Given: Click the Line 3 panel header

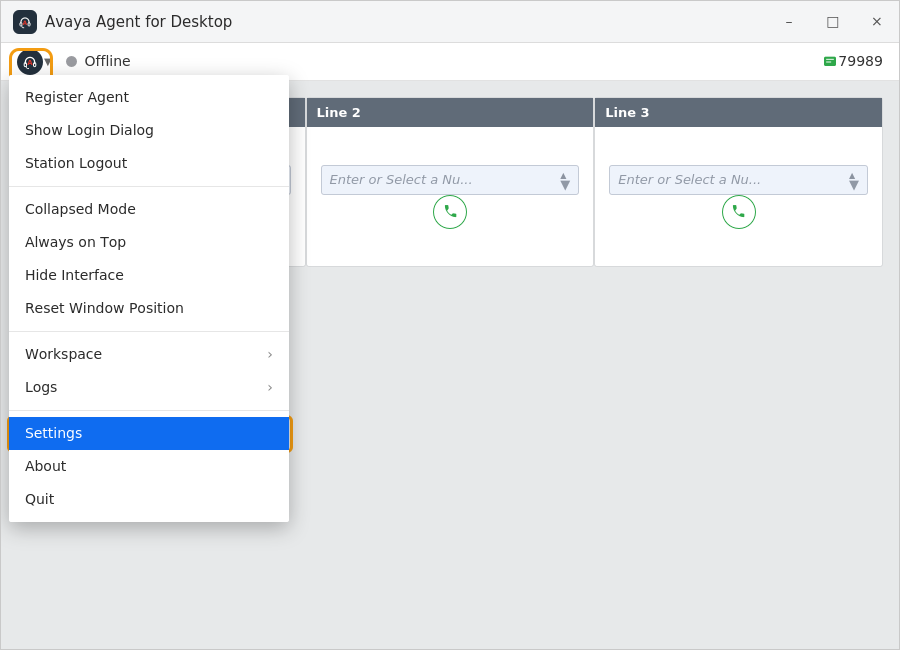Looking at the screenshot, I should [x=738, y=113].
